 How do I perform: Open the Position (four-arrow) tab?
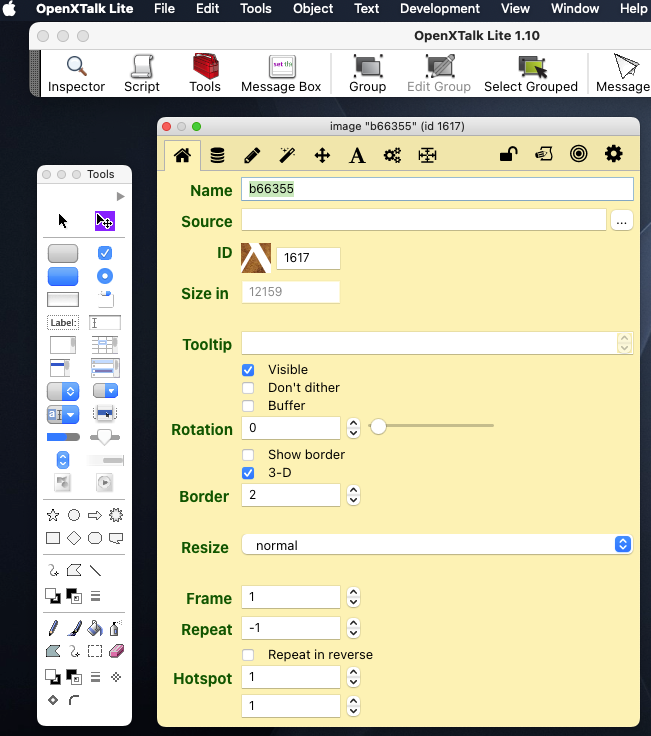[x=322, y=155]
